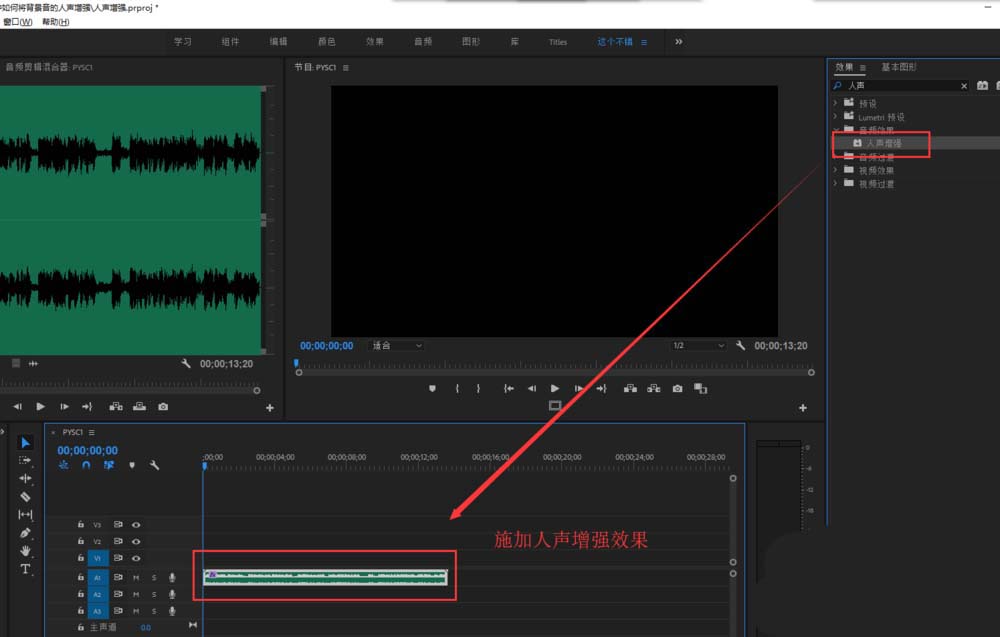Viewport: 1000px width, 637px height.
Task: Click Overwrite in the Source monitor
Action: pyautogui.click(x=139, y=406)
